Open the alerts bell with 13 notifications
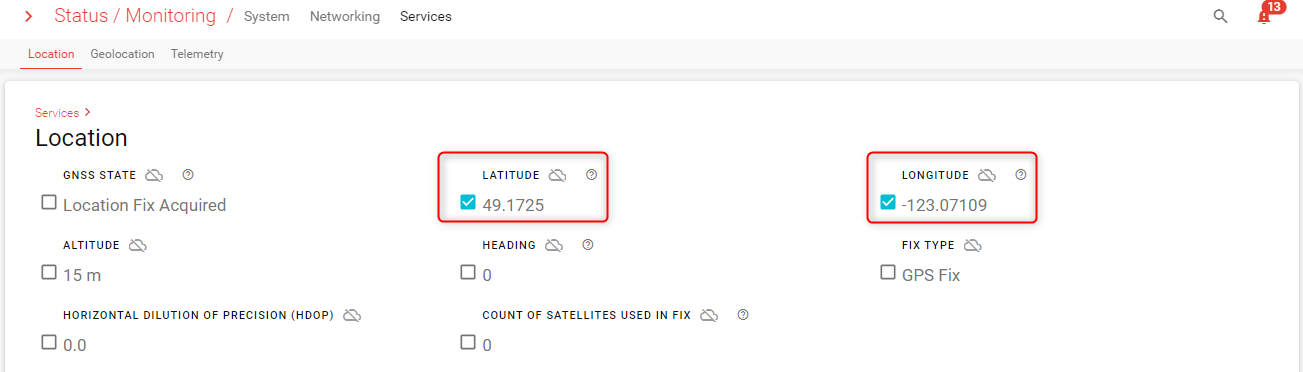 1265,15
